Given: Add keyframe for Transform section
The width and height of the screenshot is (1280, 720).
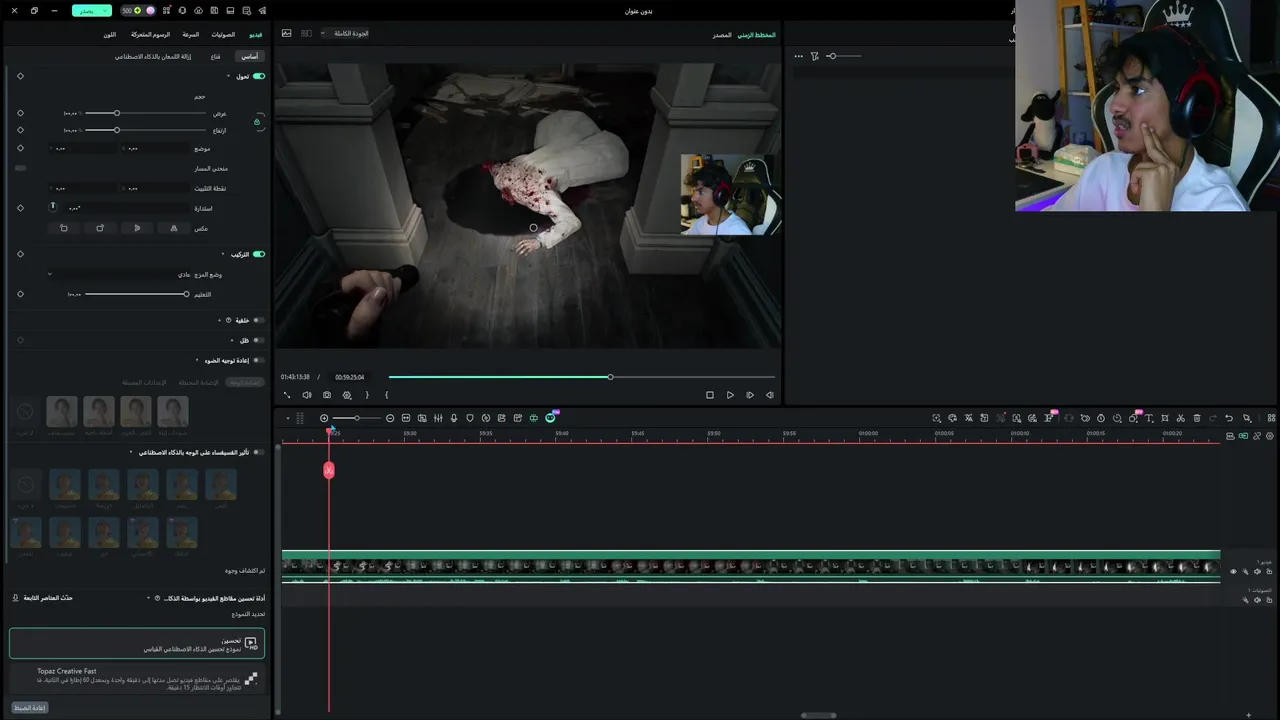Looking at the screenshot, I should click(x=20, y=76).
